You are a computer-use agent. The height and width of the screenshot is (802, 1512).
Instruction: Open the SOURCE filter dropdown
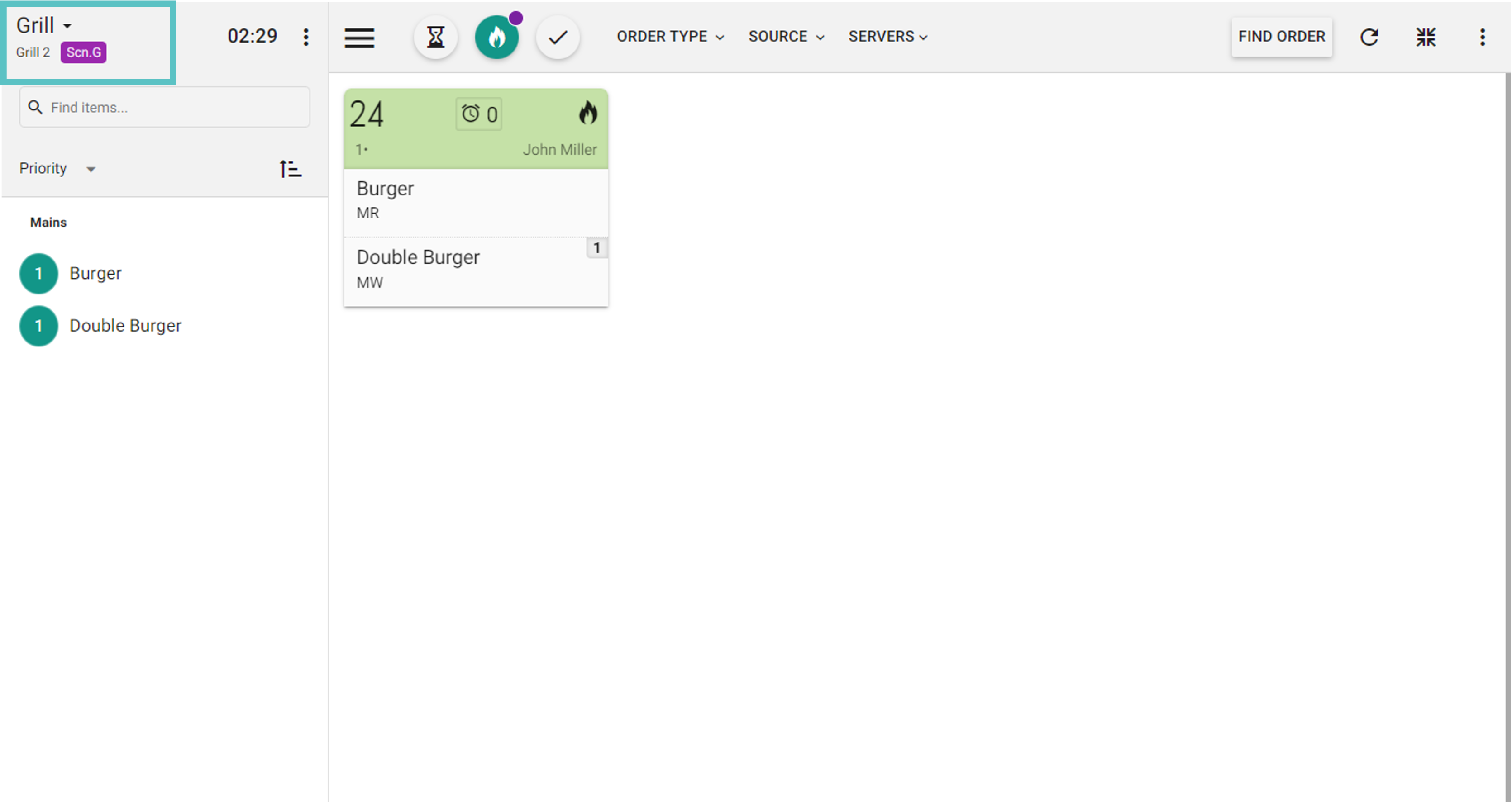click(786, 36)
